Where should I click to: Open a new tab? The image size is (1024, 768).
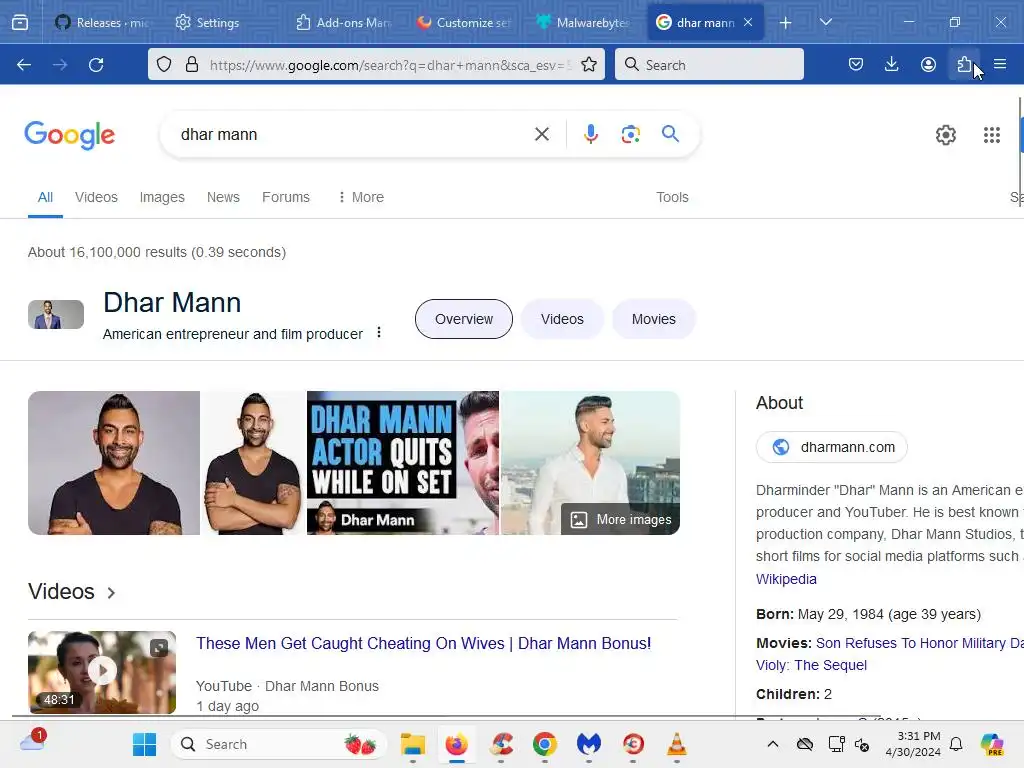(786, 23)
